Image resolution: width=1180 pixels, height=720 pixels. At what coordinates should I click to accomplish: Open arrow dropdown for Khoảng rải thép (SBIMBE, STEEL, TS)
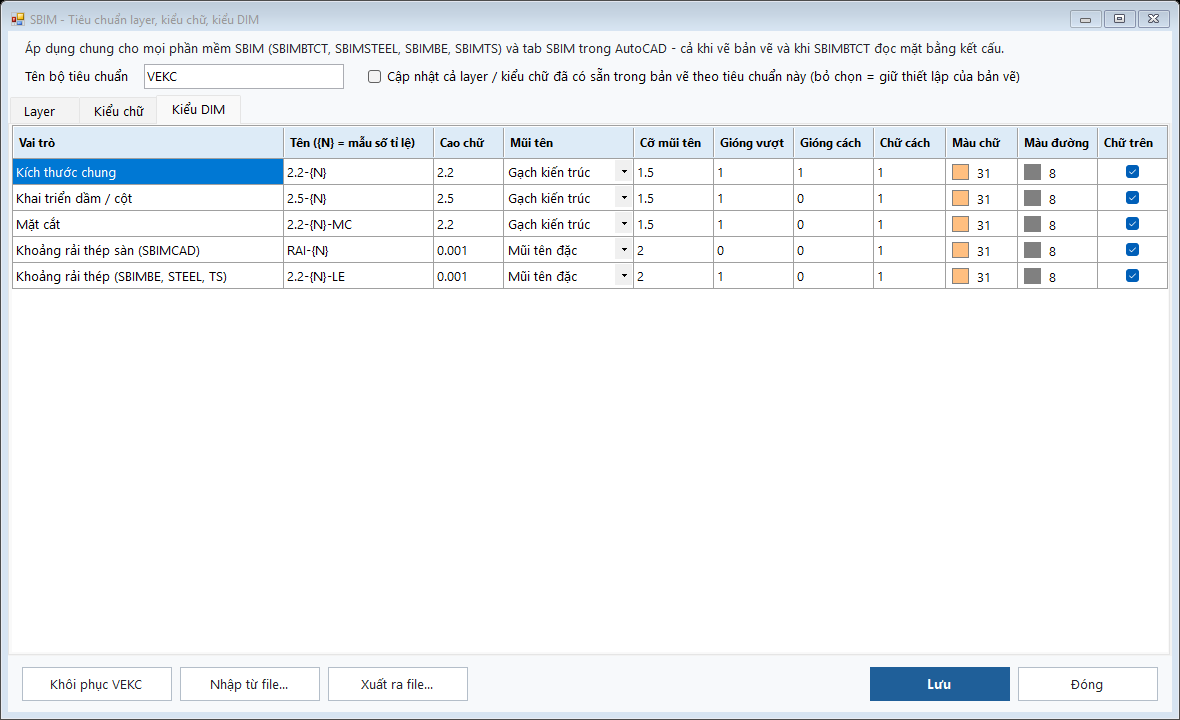tap(624, 276)
